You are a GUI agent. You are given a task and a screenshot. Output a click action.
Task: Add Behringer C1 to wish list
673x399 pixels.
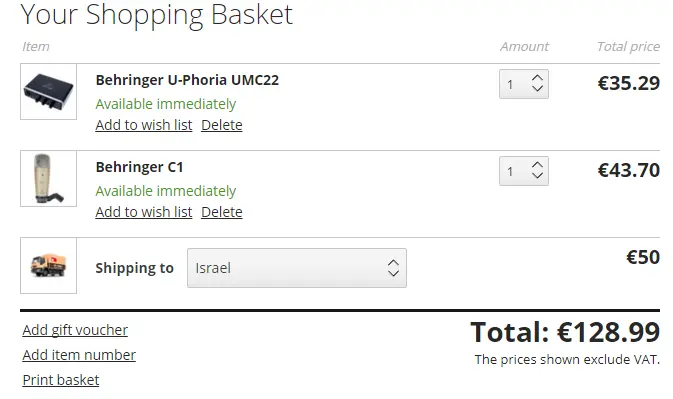pos(144,212)
